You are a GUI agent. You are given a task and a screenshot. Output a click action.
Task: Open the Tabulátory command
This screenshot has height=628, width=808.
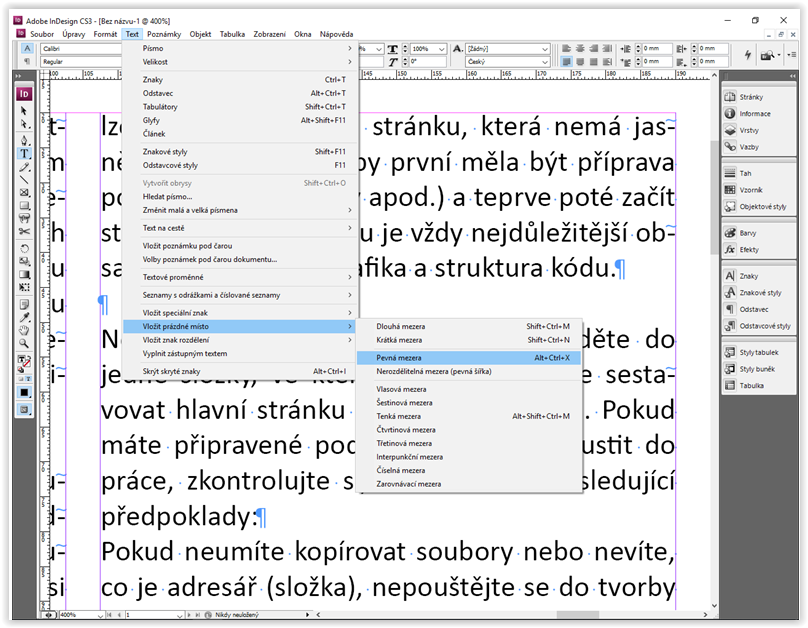pos(240,107)
